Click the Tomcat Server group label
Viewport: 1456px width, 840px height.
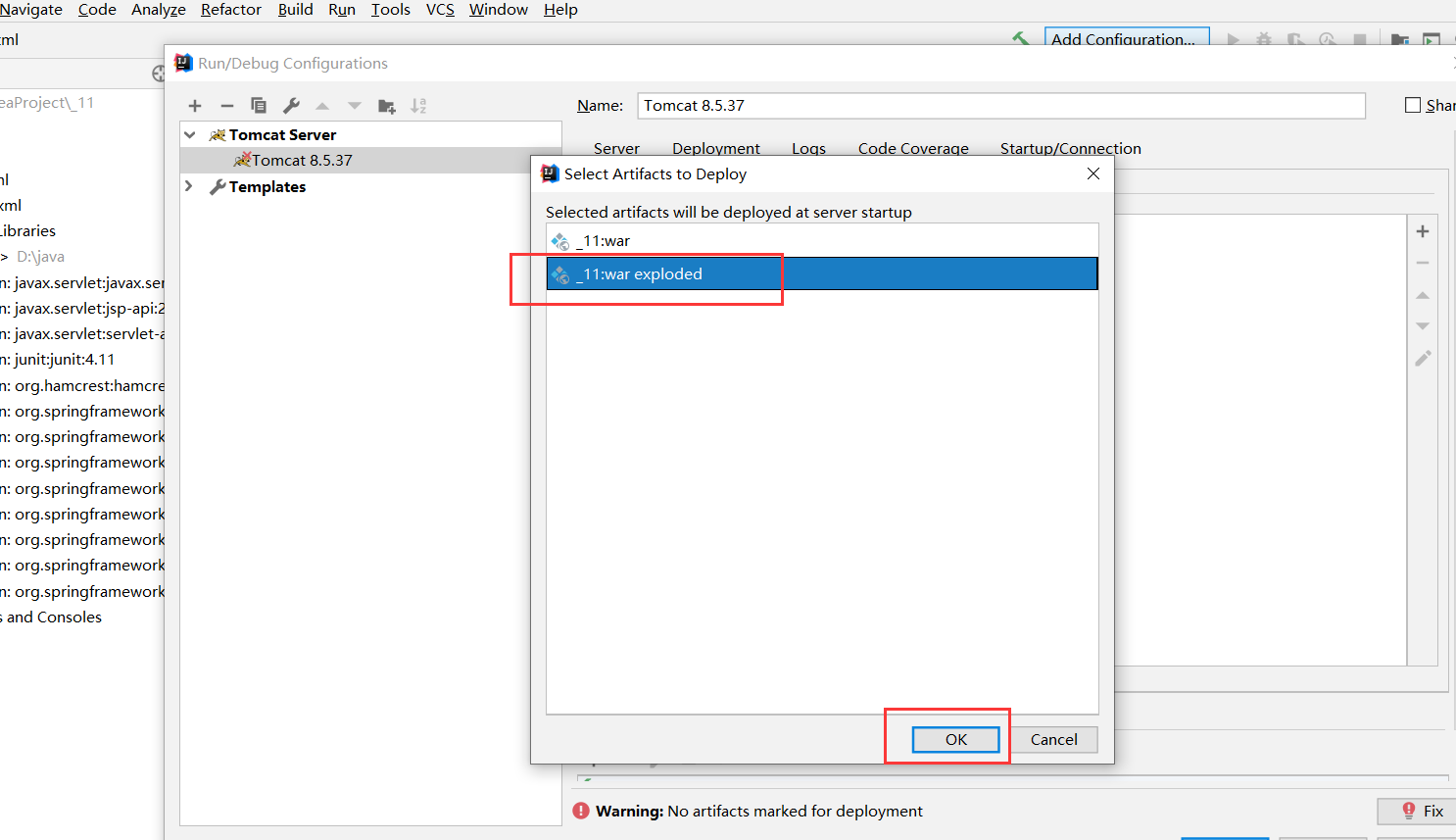click(x=282, y=135)
